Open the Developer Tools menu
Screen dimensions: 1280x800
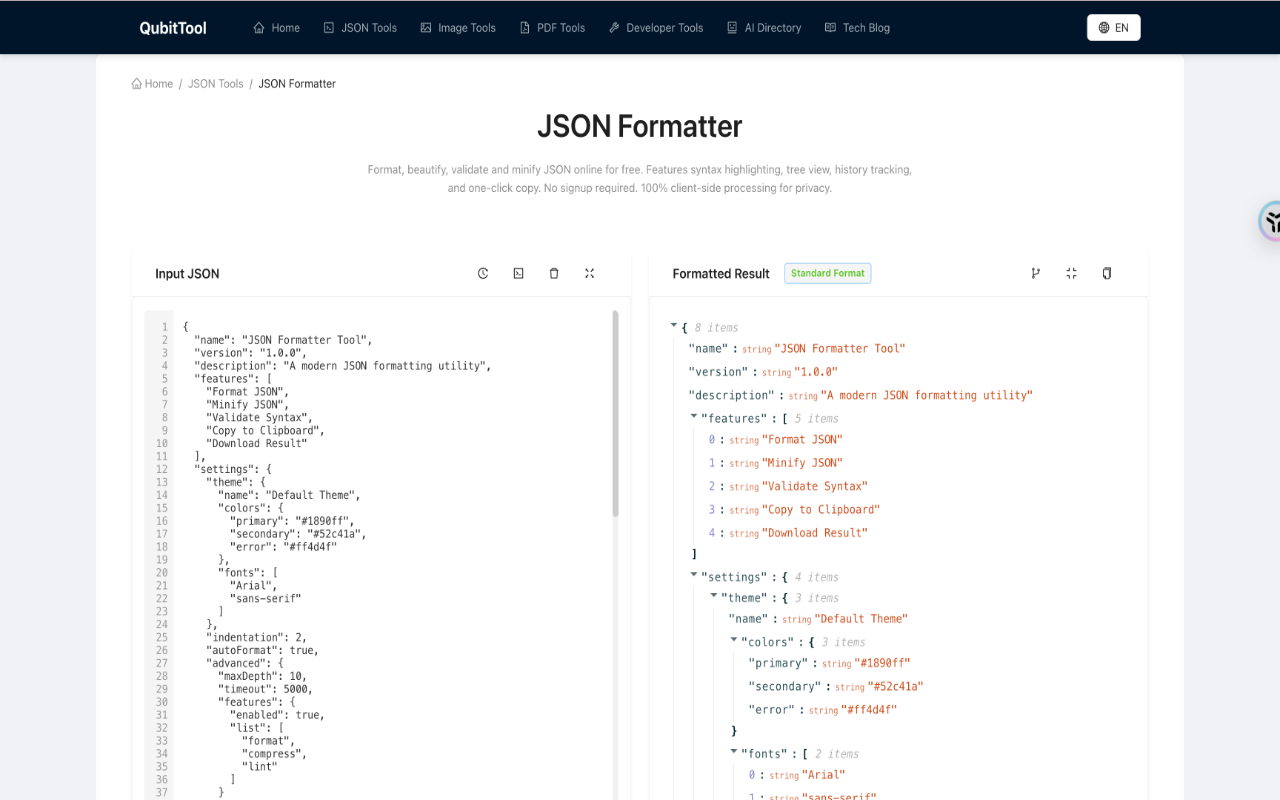pyautogui.click(x=656, y=28)
